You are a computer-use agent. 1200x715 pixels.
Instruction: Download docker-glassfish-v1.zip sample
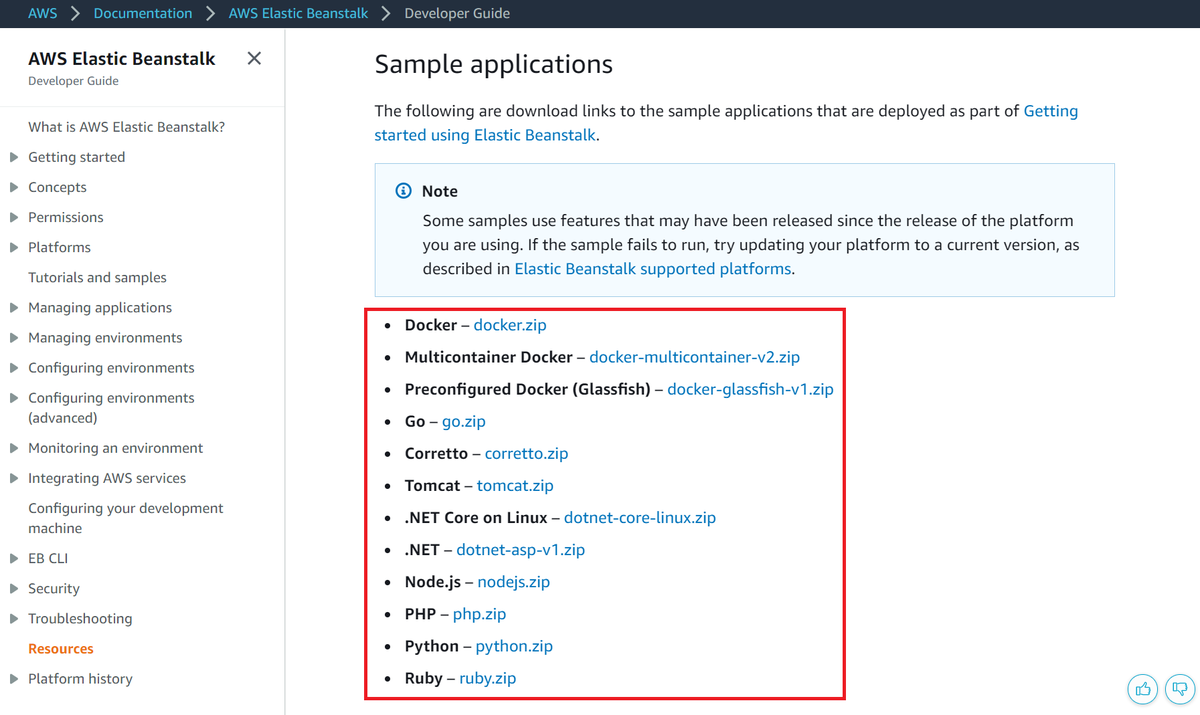pos(750,389)
